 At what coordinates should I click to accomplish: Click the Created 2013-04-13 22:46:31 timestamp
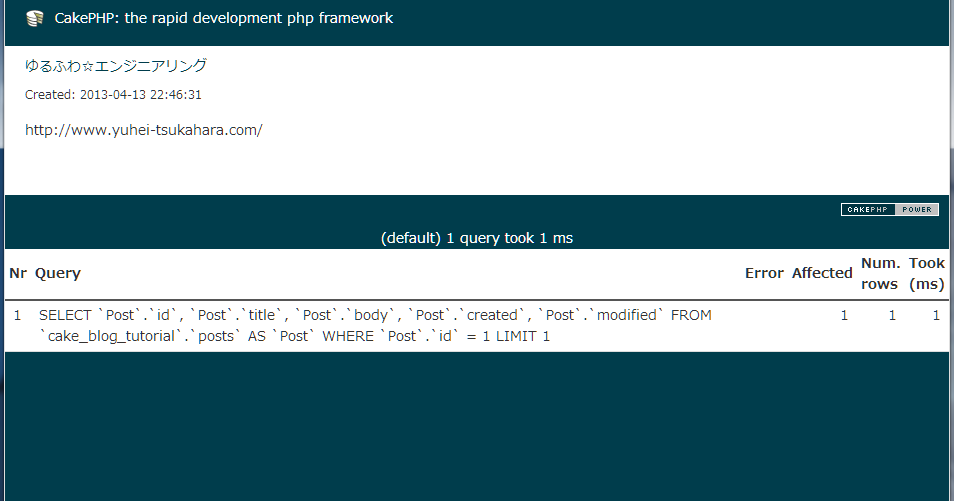(x=113, y=94)
